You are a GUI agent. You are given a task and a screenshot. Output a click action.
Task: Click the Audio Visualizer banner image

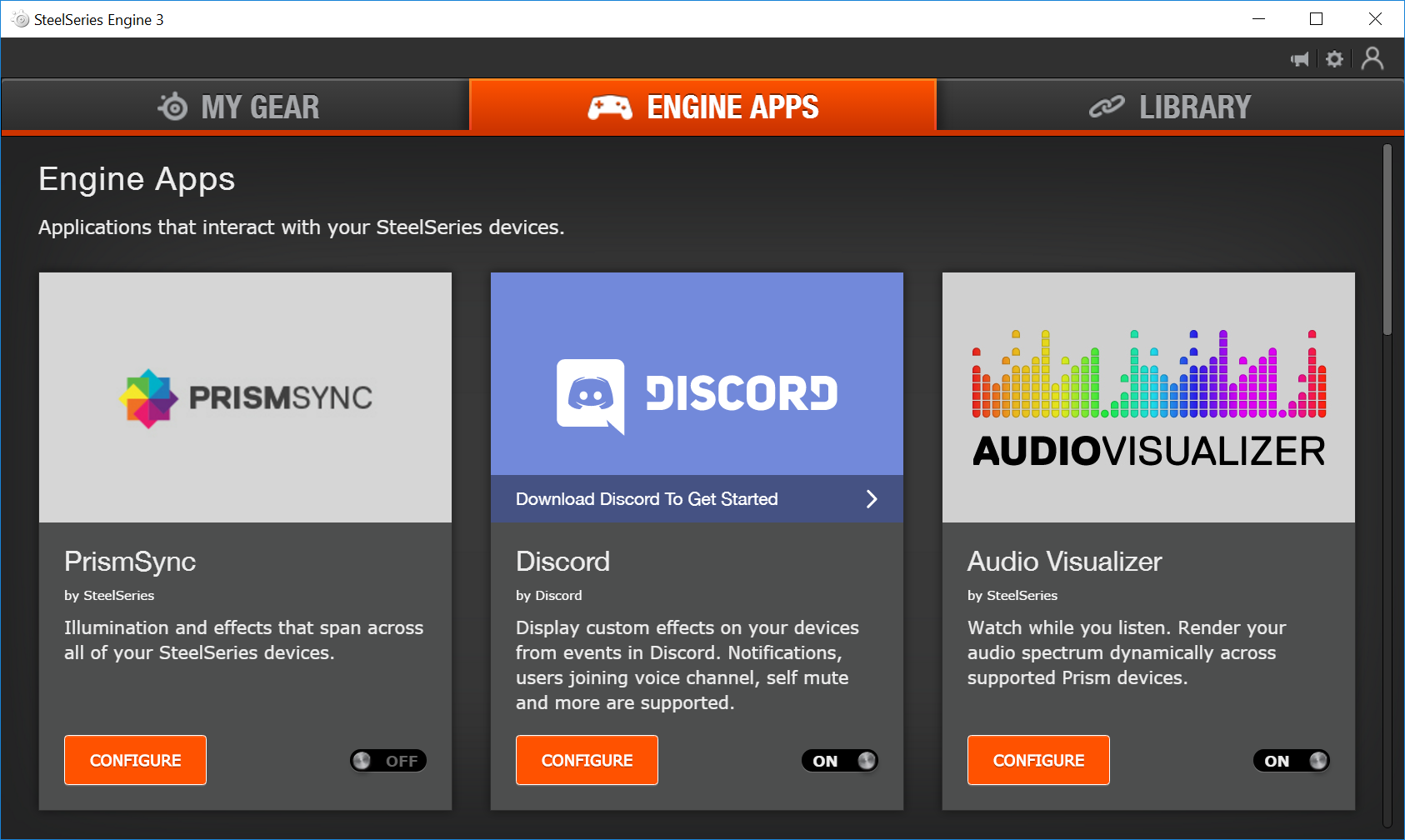coord(1148,397)
